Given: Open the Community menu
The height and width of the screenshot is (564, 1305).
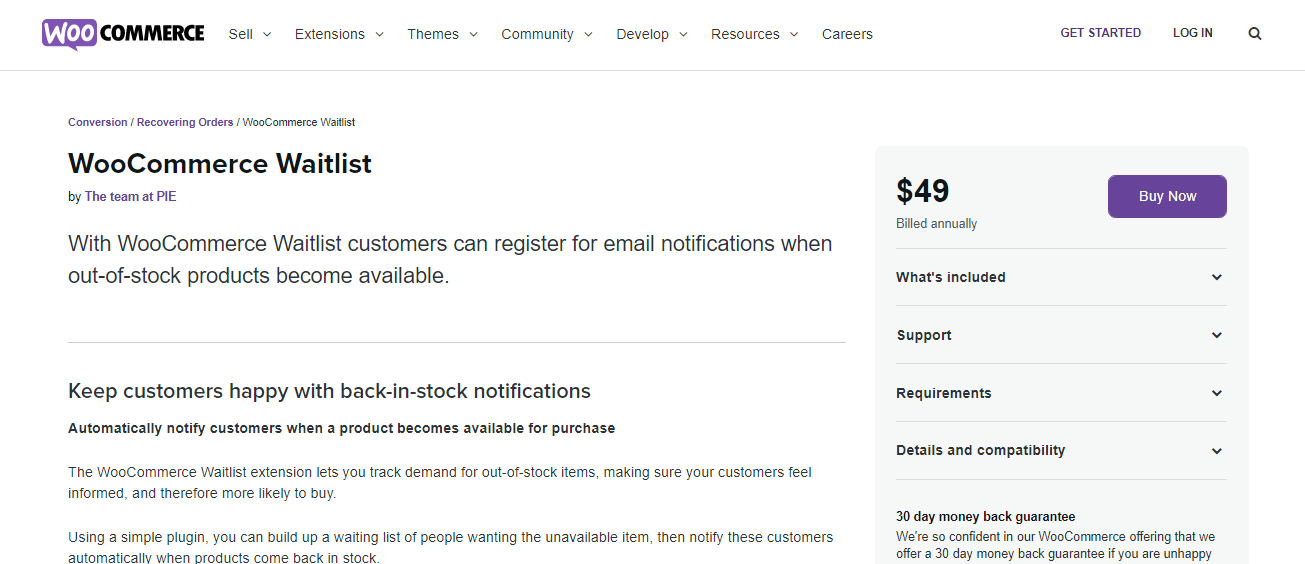Looking at the screenshot, I should pos(547,34).
